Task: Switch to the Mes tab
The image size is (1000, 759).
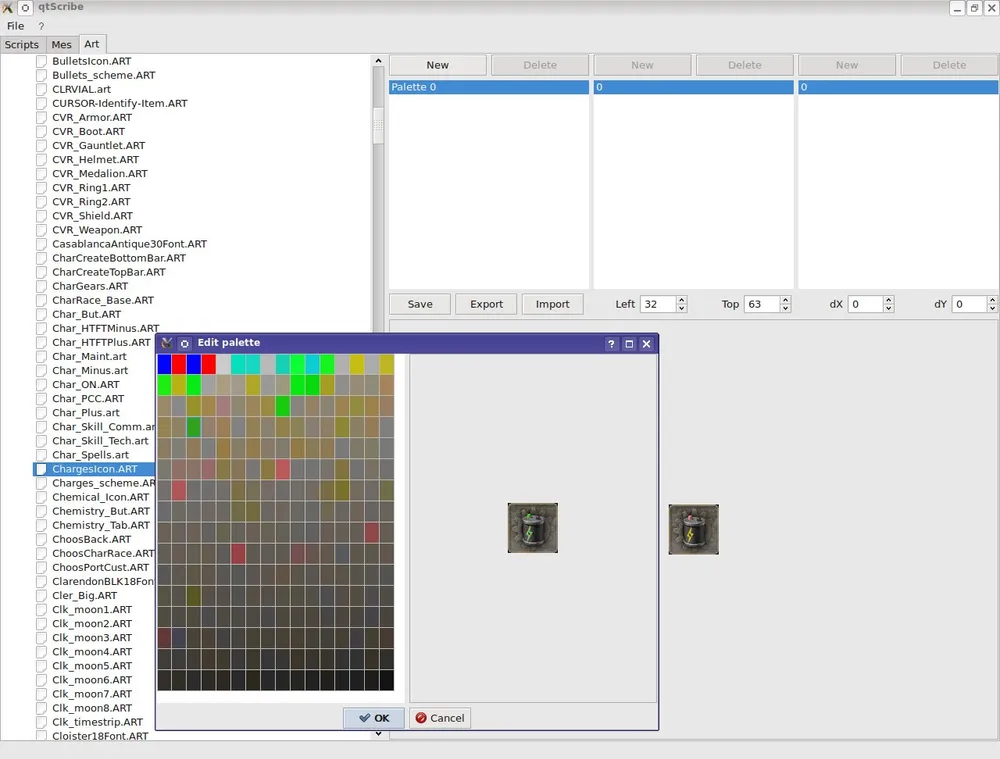Action: click(x=61, y=44)
